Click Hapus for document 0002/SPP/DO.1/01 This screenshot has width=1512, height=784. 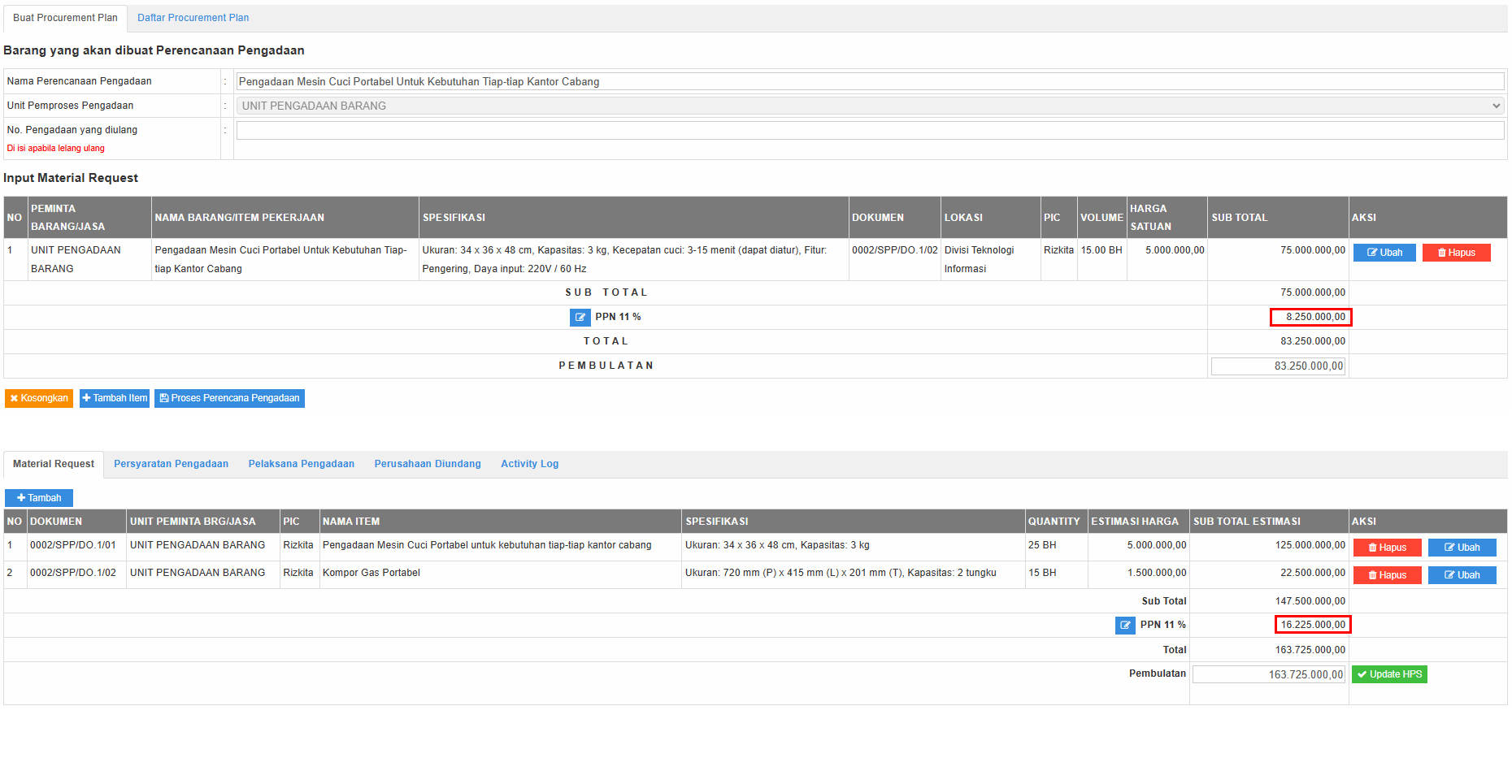pyautogui.click(x=1386, y=548)
